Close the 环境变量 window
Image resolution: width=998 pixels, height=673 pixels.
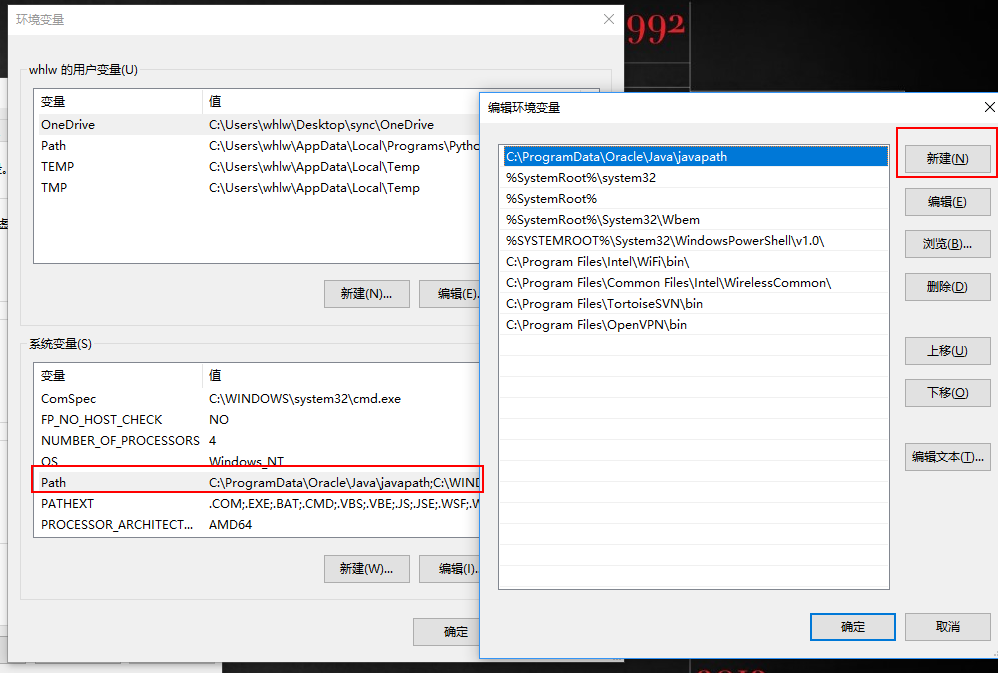(x=608, y=19)
